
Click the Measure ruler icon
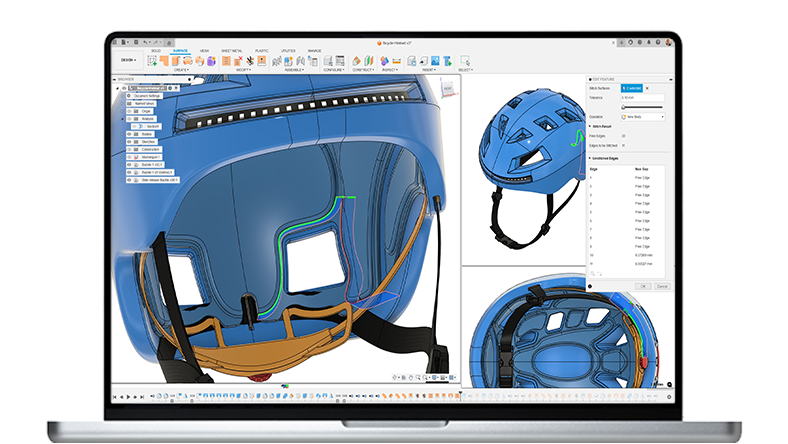pyautogui.click(x=397, y=61)
